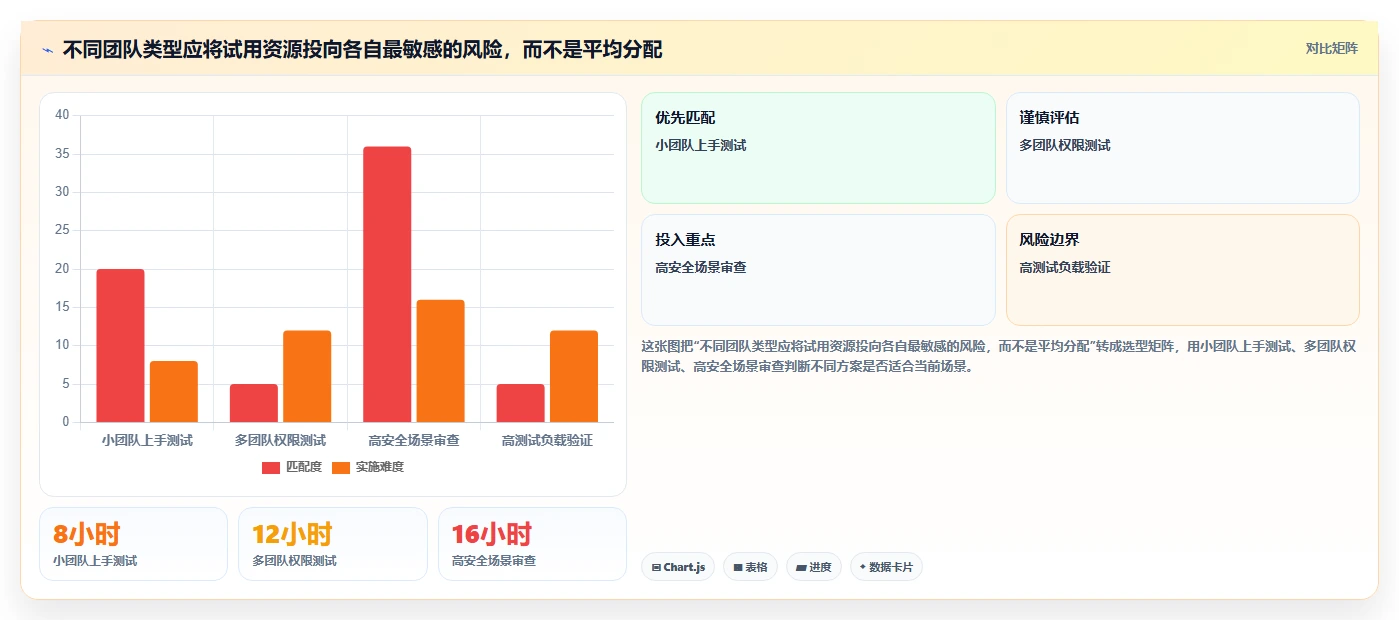Click the orange bar for 高测试负载验证
1399x620 pixels.
point(574,376)
